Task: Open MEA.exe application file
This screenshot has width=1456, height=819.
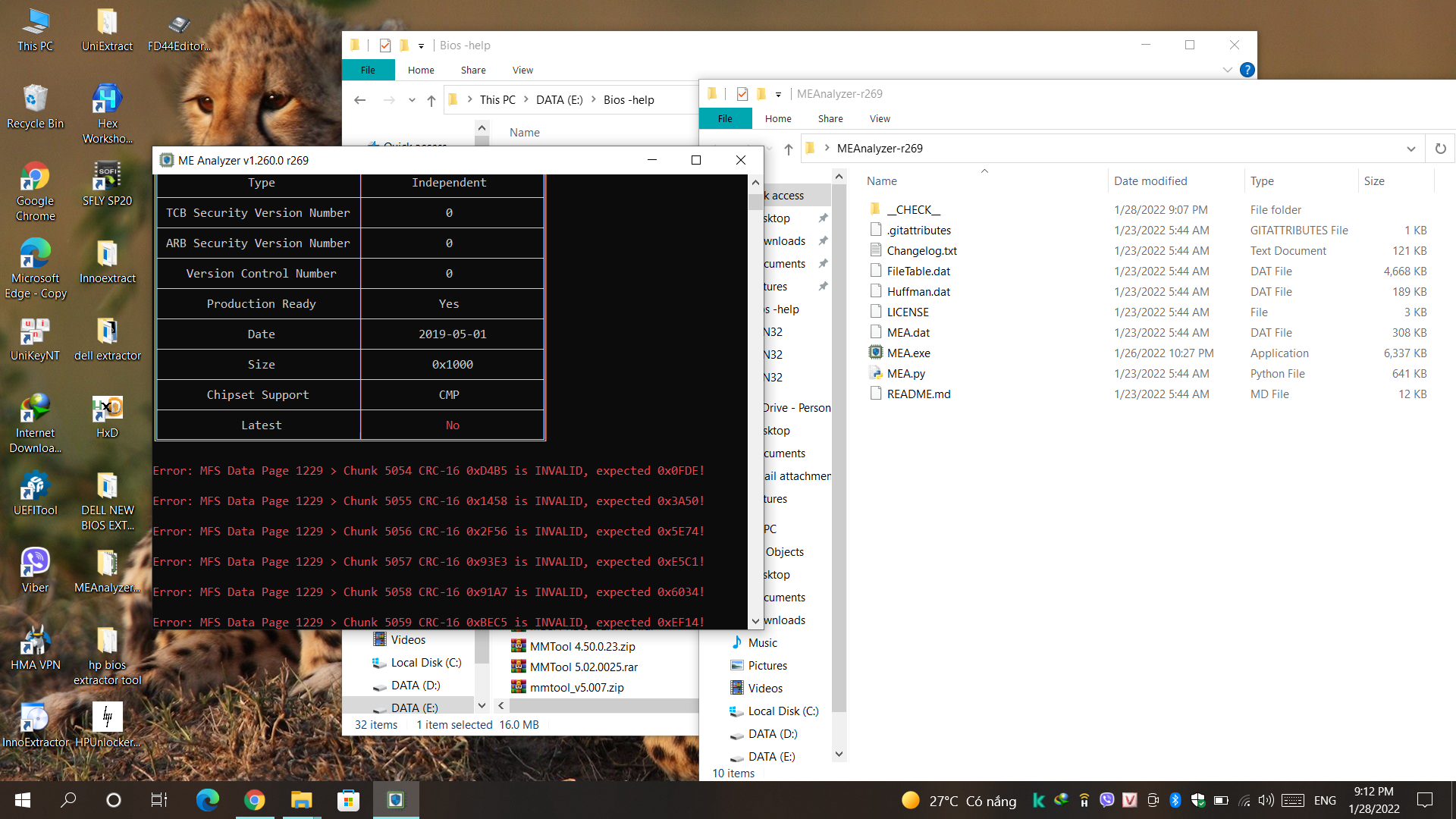Action: 908,353
